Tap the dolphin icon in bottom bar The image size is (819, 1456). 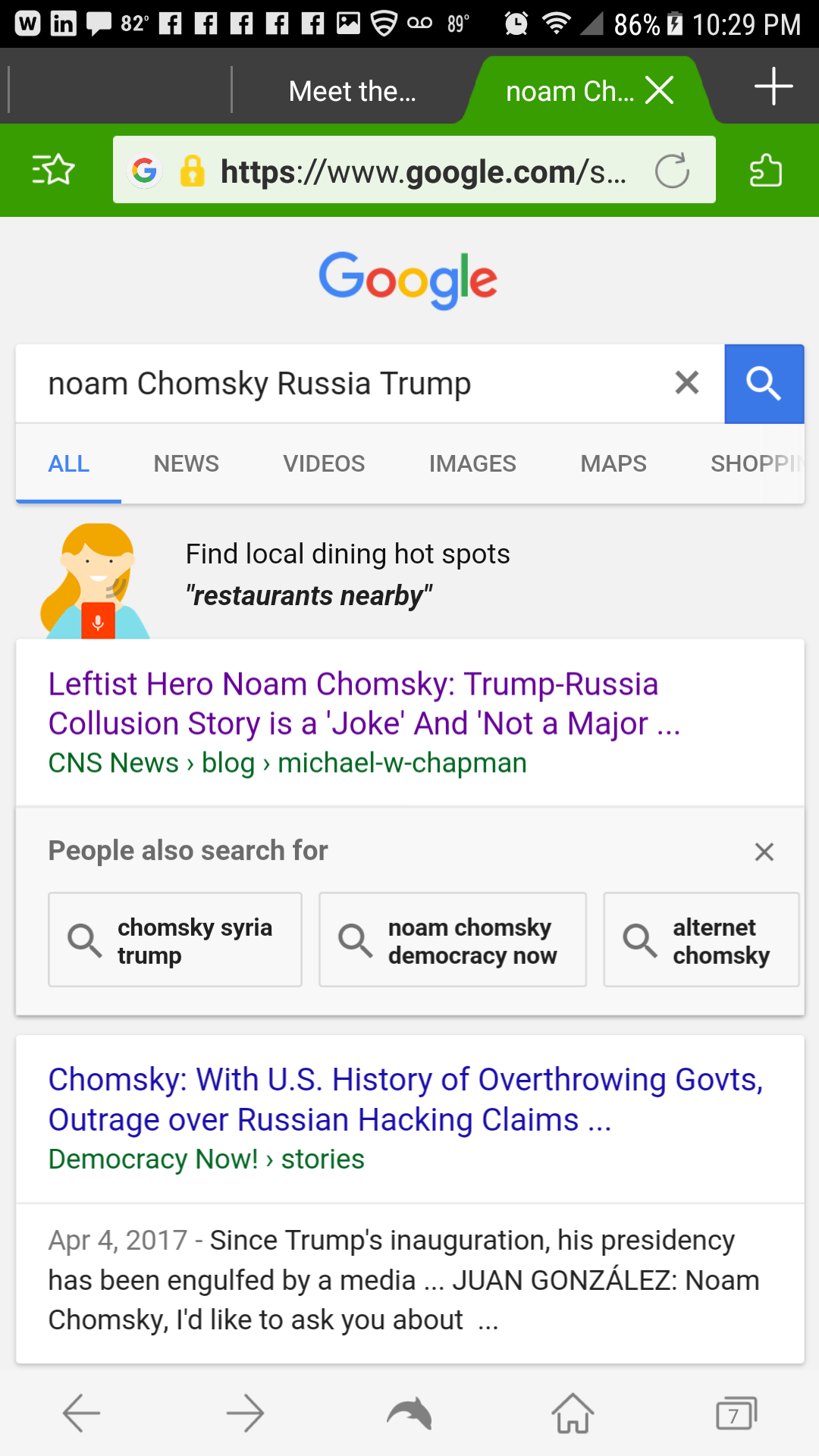409,1414
